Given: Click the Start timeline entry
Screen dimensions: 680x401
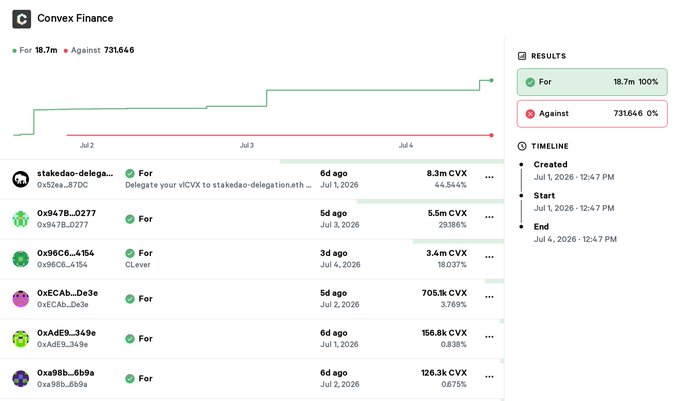Looking at the screenshot, I should pos(573,202).
